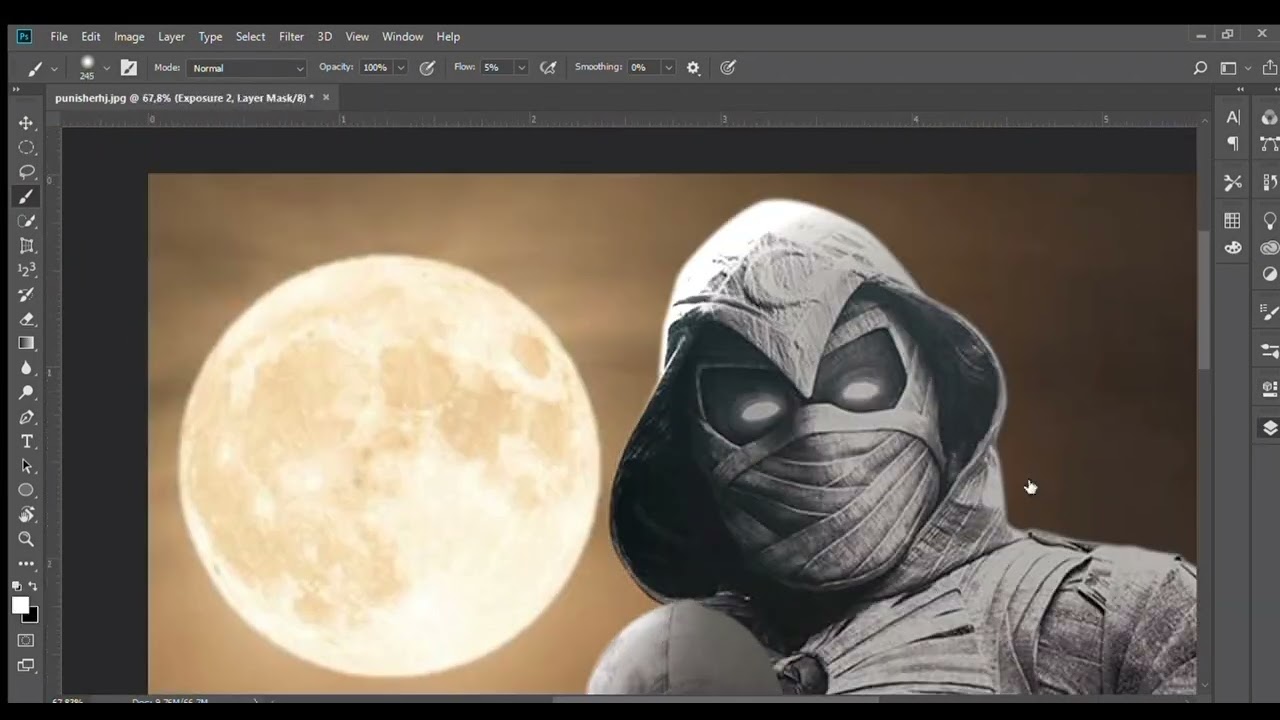The height and width of the screenshot is (720, 1280).
Task: Click the foreground white color swatch
Action: tap(20, 605)
